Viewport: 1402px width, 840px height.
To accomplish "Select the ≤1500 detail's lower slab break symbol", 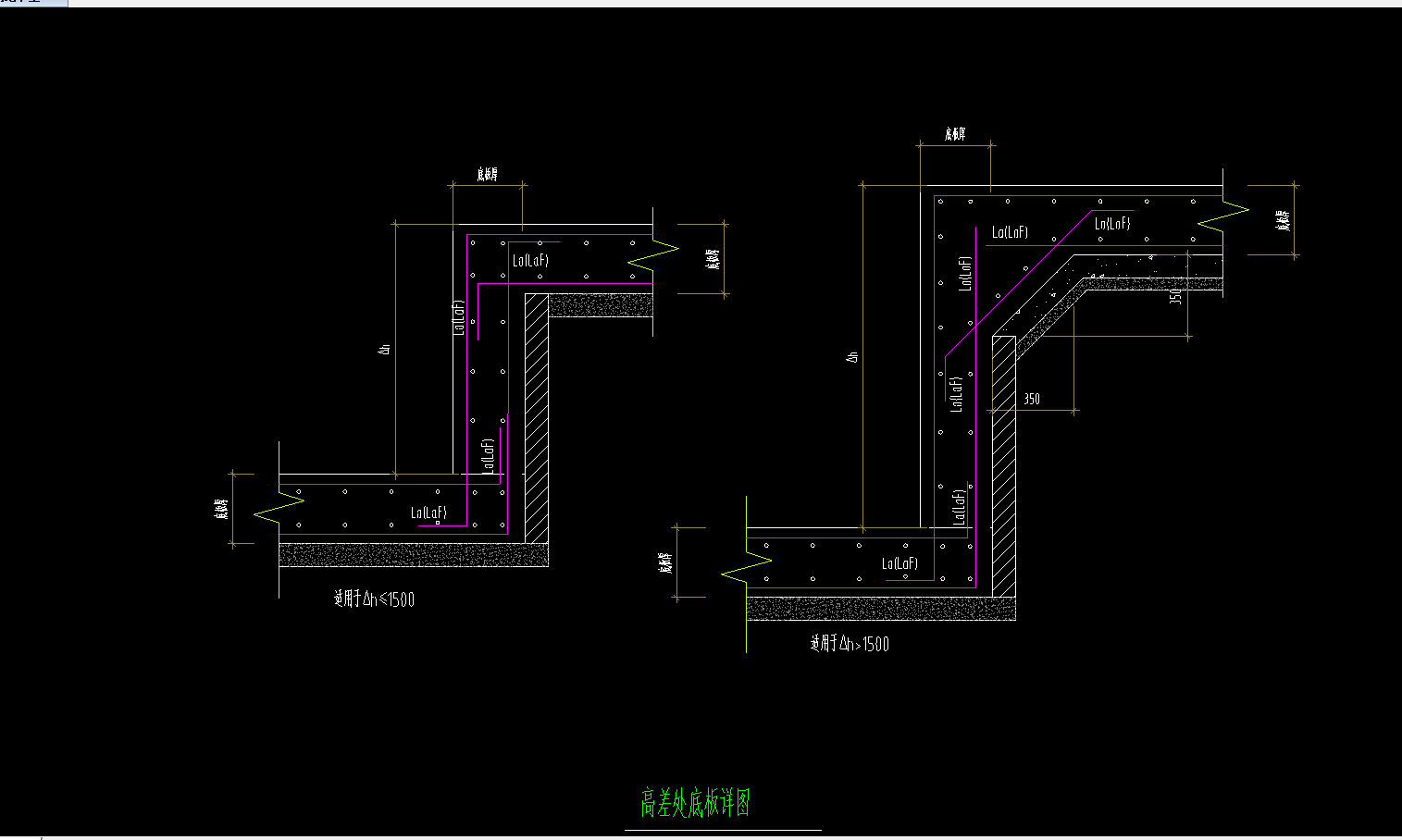I will (x=280, y=509).
